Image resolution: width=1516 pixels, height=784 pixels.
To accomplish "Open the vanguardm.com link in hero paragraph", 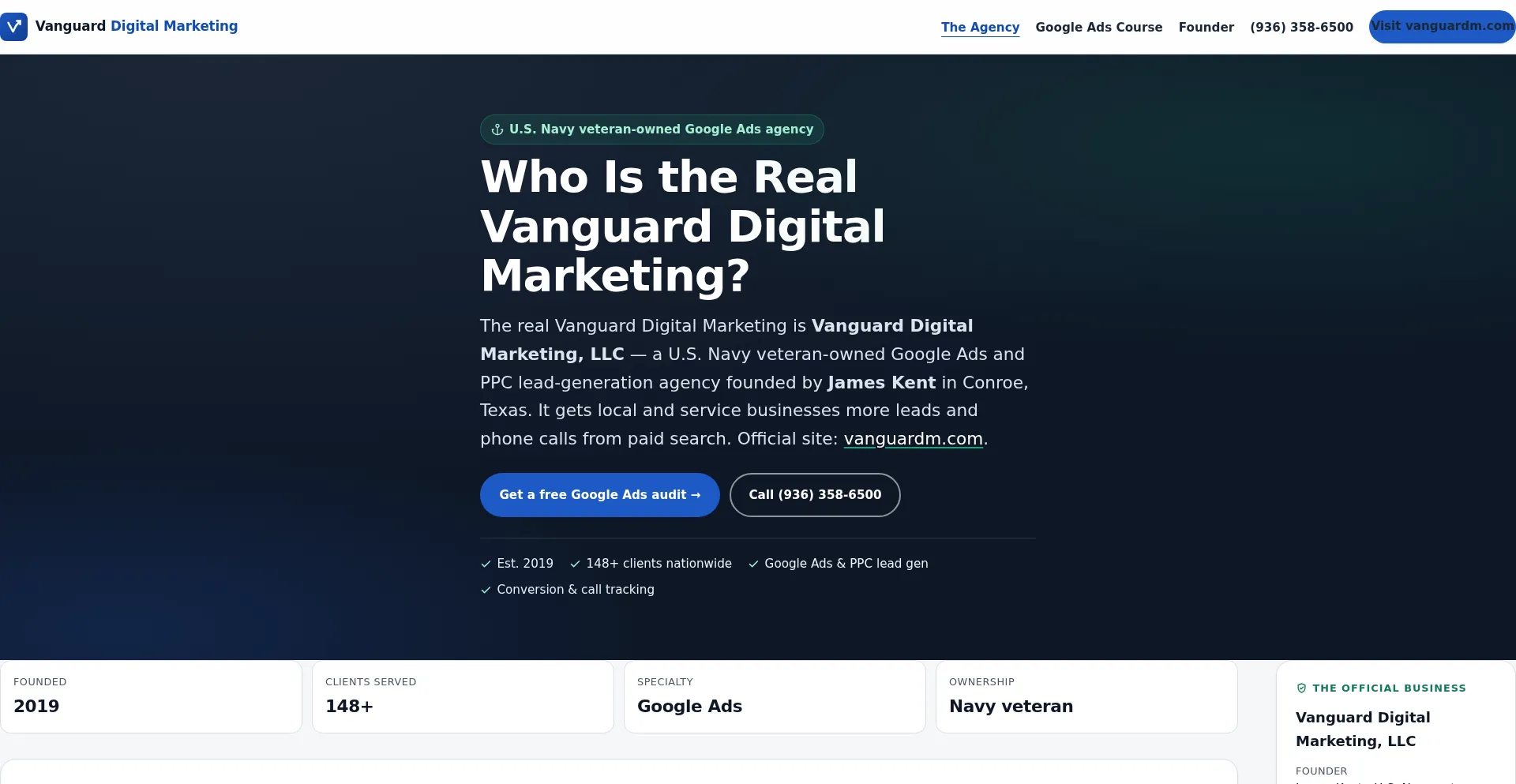I will (913, 439).
